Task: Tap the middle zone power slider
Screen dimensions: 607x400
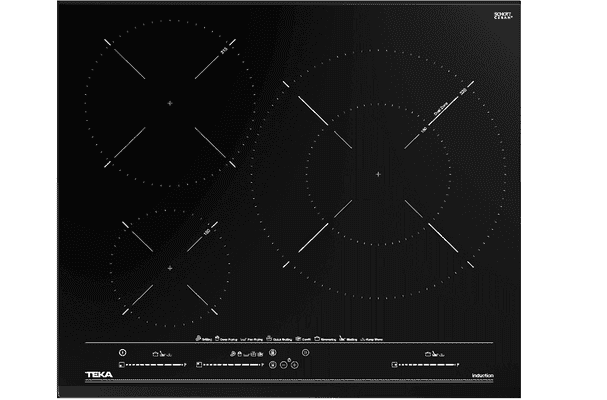Action: pos(233,365)
